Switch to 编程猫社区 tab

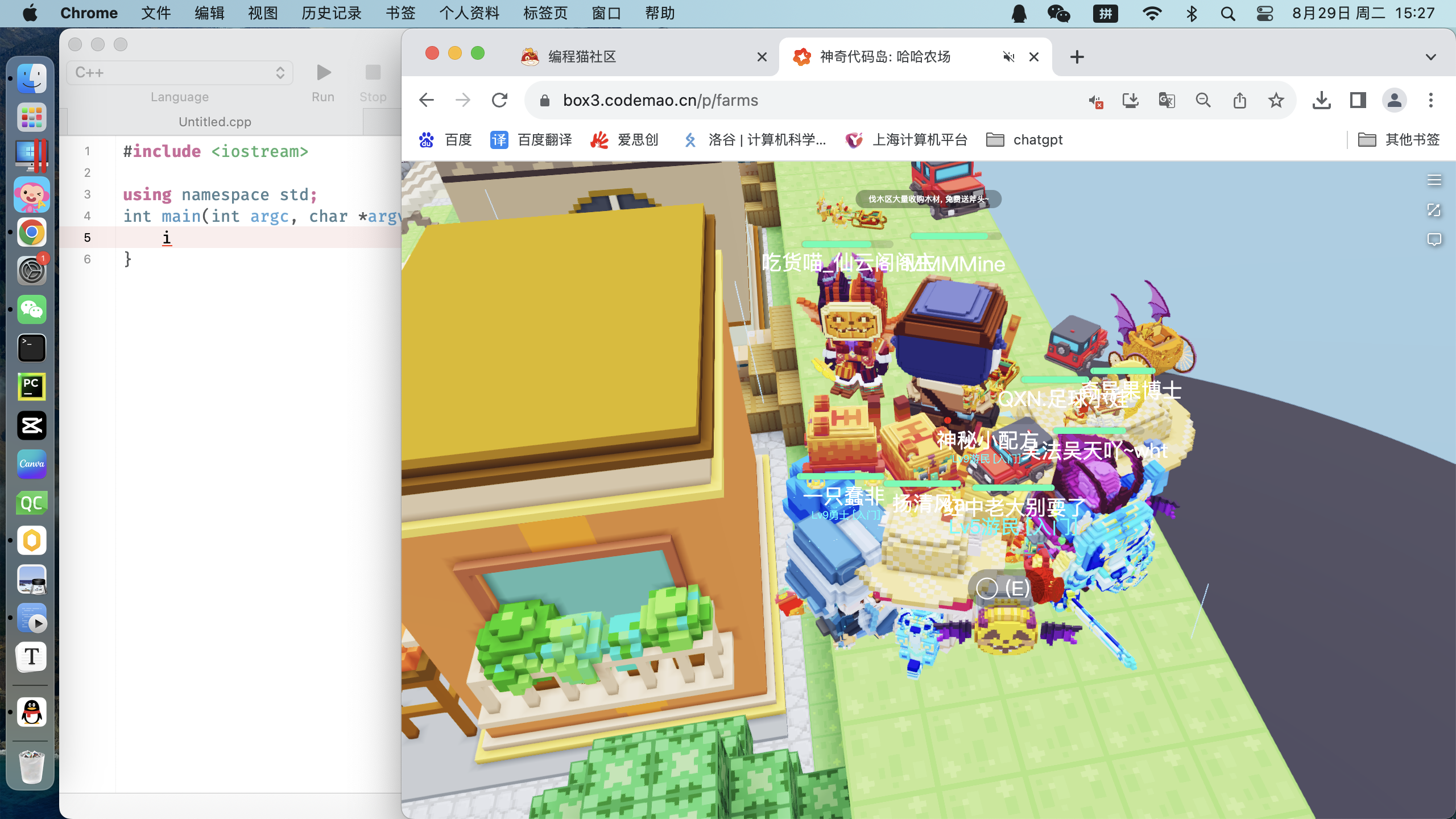click(643, 57)
